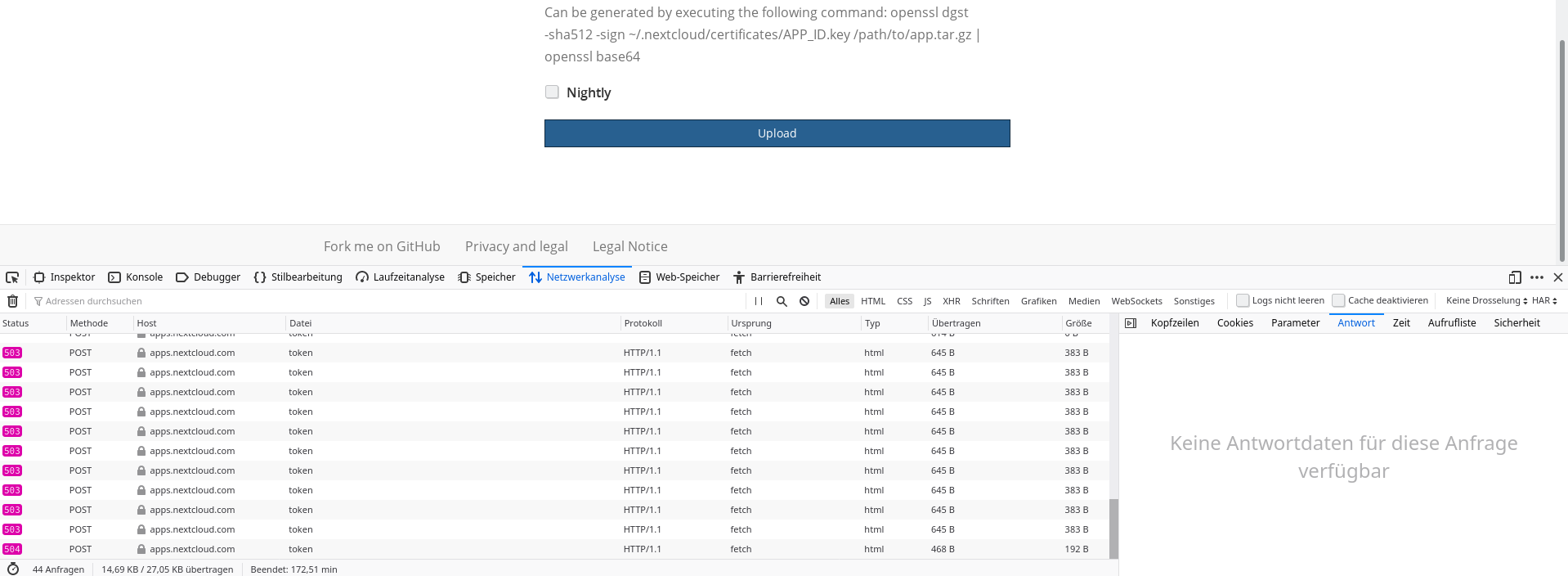The height and width of the screenshot is (576, 1568).
Task: Open the Konsole tab
Action: click(x=136, y=277)
